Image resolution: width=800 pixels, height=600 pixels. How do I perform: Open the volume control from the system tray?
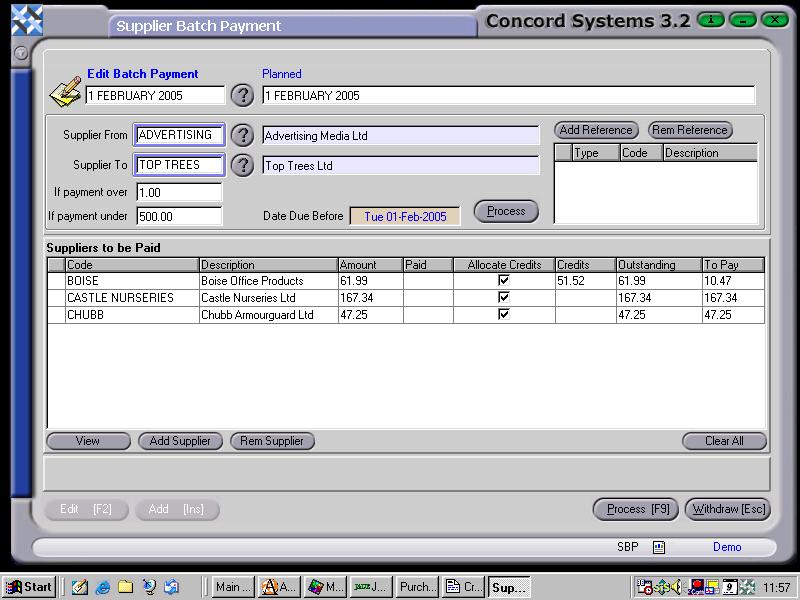coord(676,588)
